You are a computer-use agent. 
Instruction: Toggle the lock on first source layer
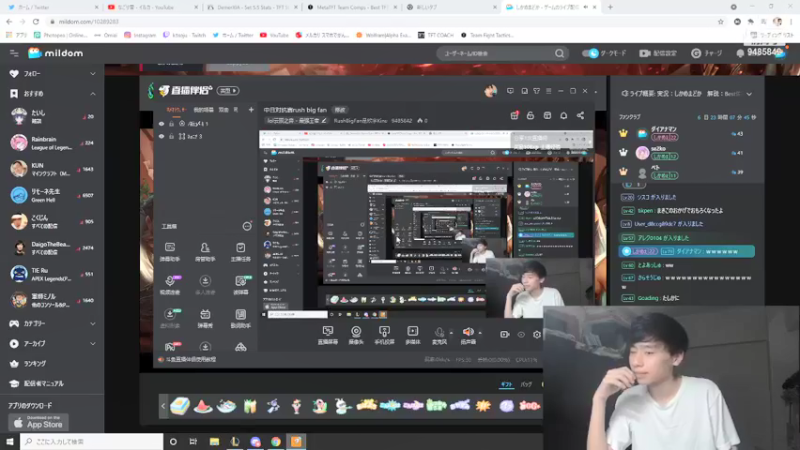[x=171, y=123]
